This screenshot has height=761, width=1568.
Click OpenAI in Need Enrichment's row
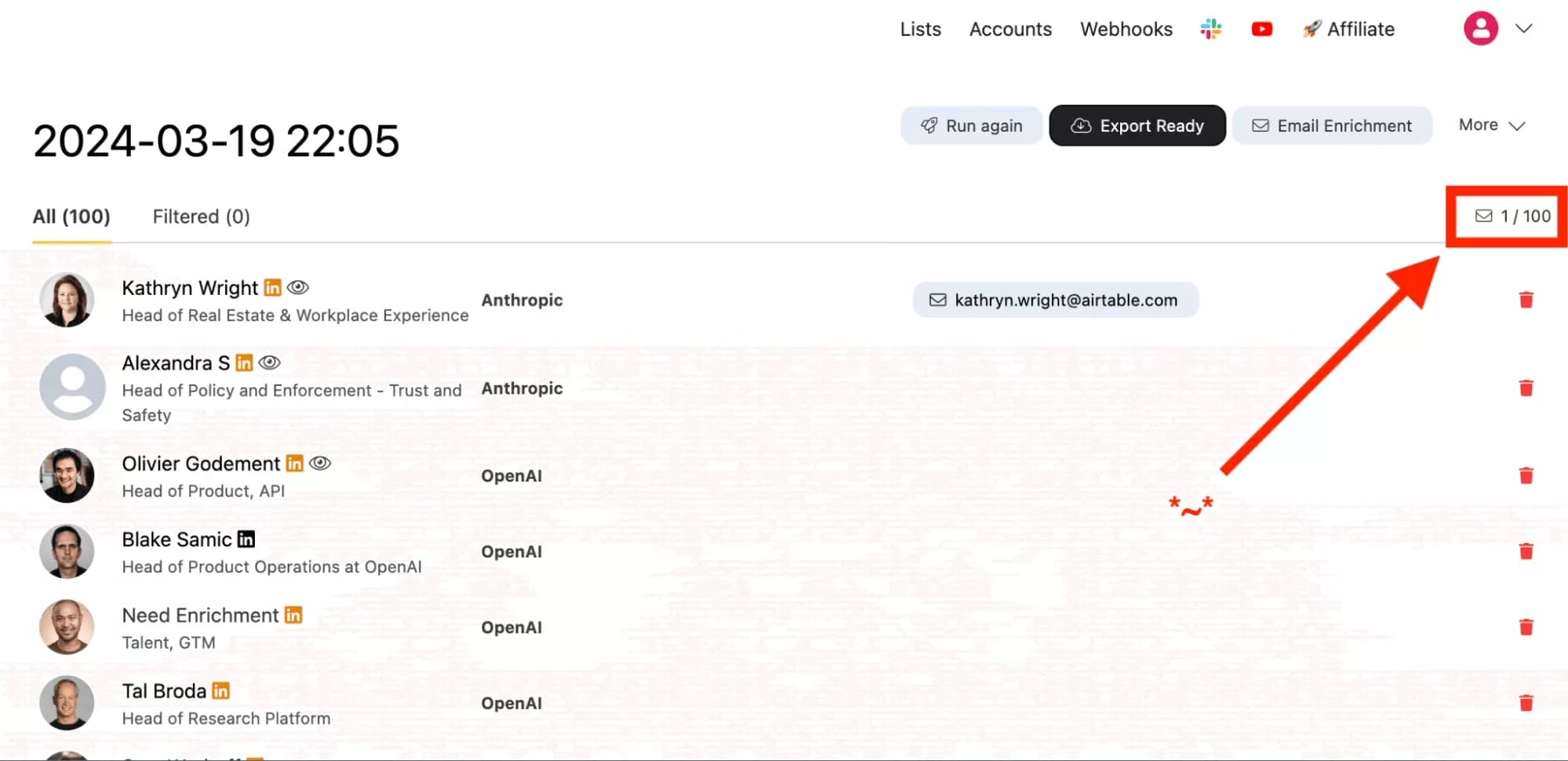(511, 628)
